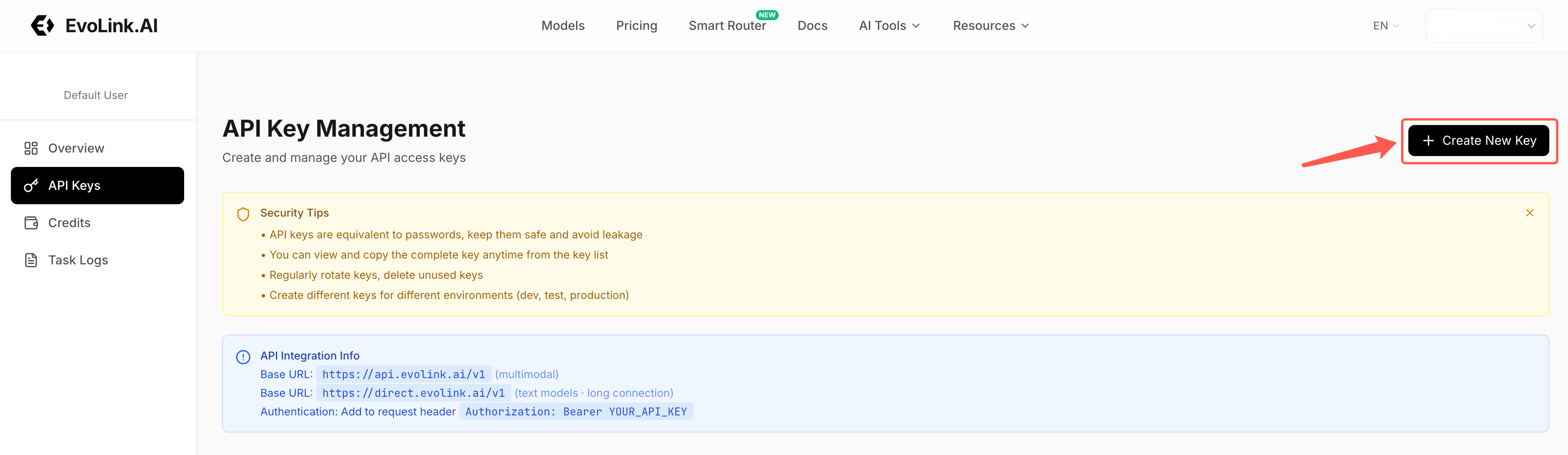Screen dimensions: 1568x455
Task: Click the AI Tools chevron arrow
Action: (916, 26)
